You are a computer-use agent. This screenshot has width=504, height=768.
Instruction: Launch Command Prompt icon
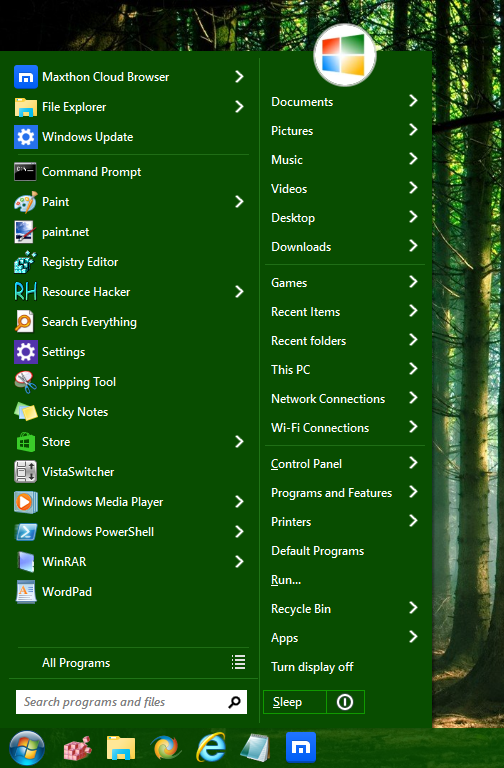(25, 172)
